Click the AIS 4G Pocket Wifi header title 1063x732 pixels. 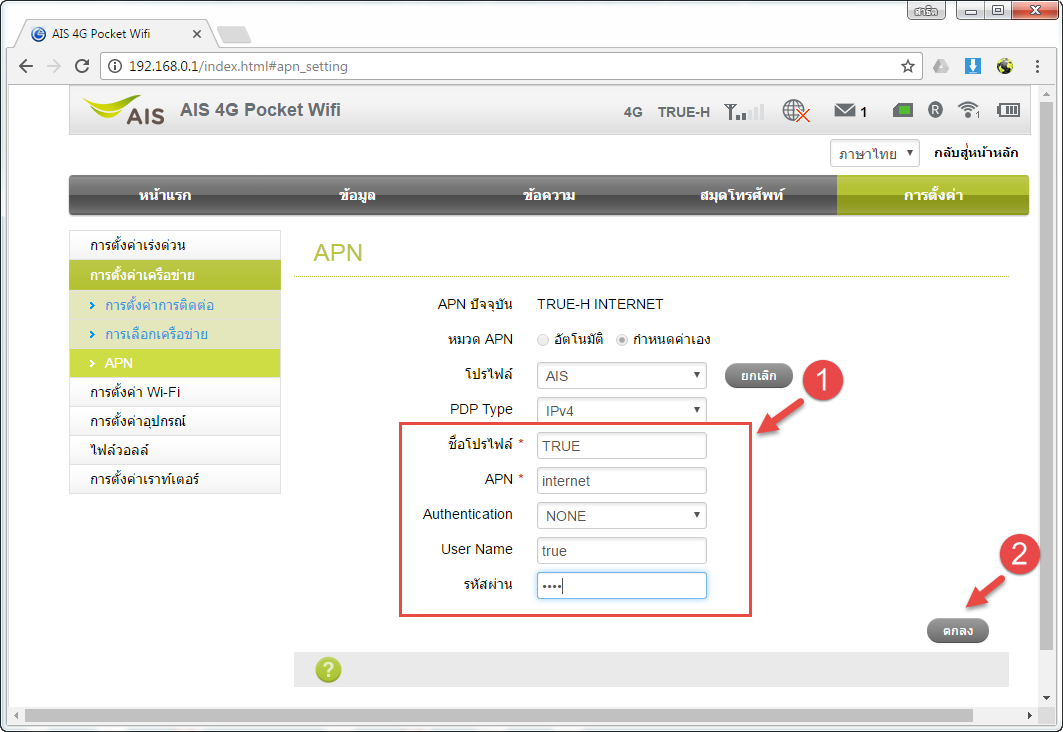pyautogui.click(x=260, y=110)
